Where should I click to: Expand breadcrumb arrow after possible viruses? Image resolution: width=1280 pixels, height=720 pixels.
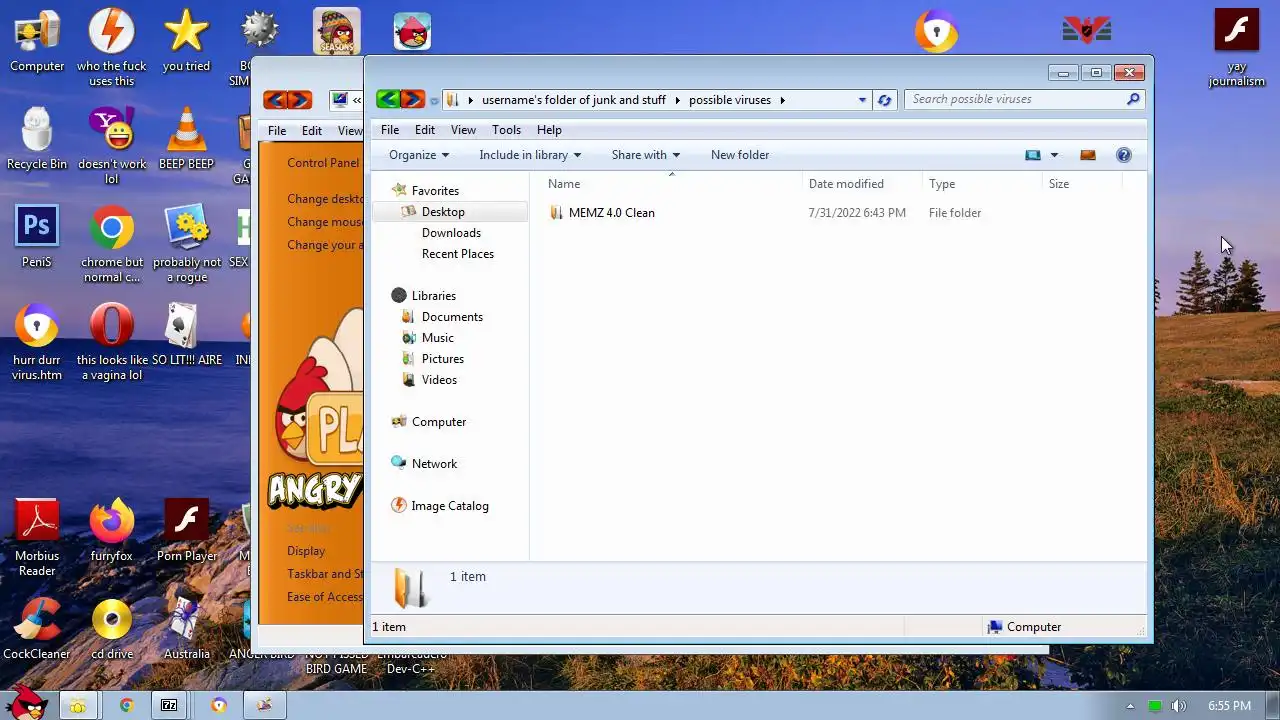coord(782,100)
